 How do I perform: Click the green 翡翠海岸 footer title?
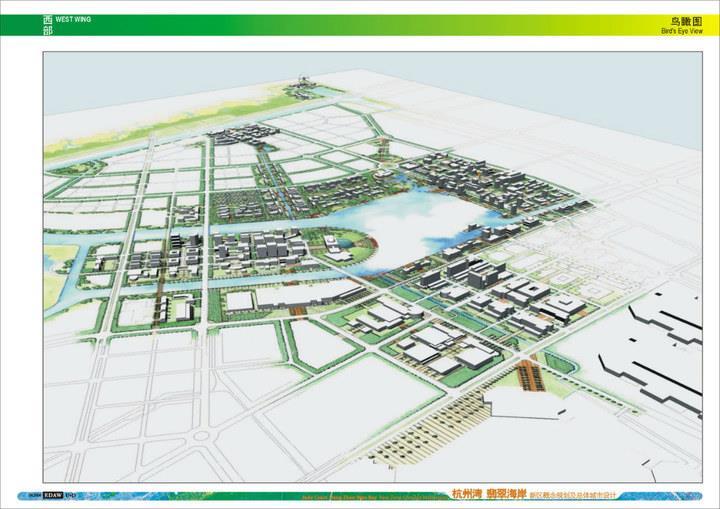[x=507, y=495]
